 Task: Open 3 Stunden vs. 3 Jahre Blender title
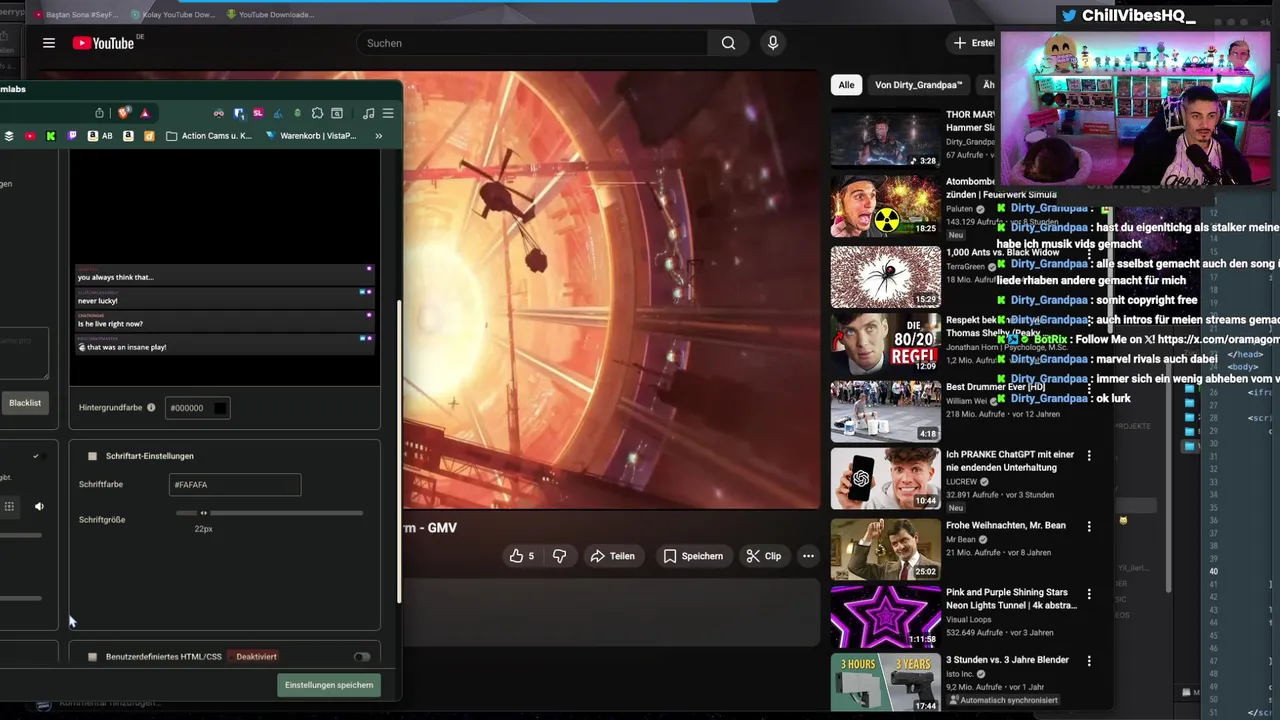pyautogui.click(x=1007, y=660)
